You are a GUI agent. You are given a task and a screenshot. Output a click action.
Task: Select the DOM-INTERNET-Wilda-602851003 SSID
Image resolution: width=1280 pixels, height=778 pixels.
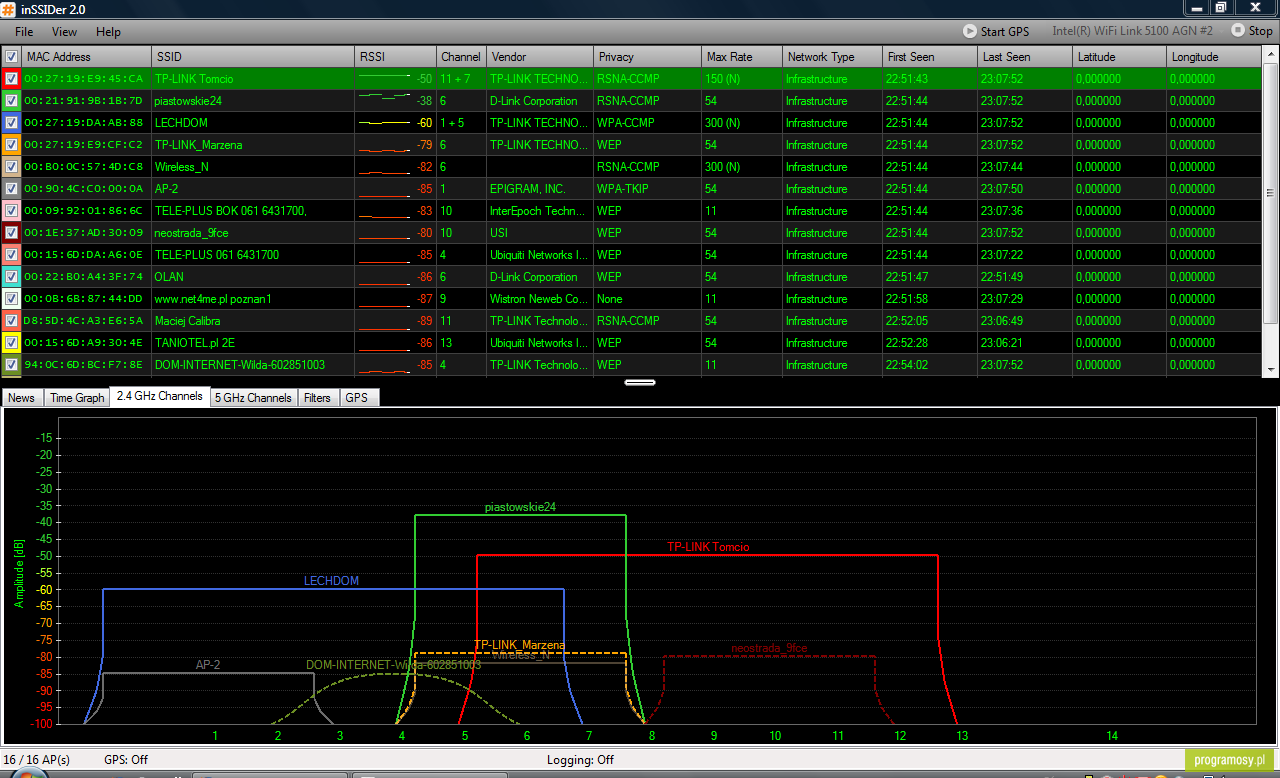click(x=240, y=365)
